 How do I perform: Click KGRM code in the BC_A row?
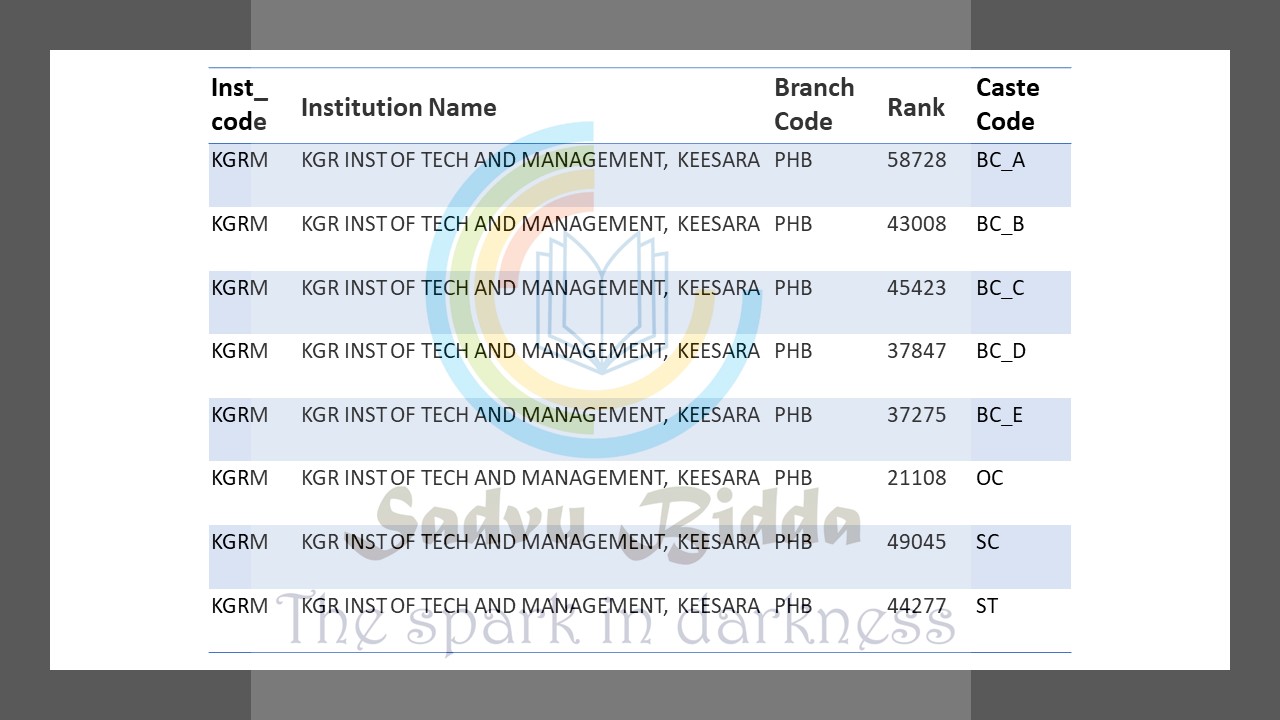coord(239,160)
